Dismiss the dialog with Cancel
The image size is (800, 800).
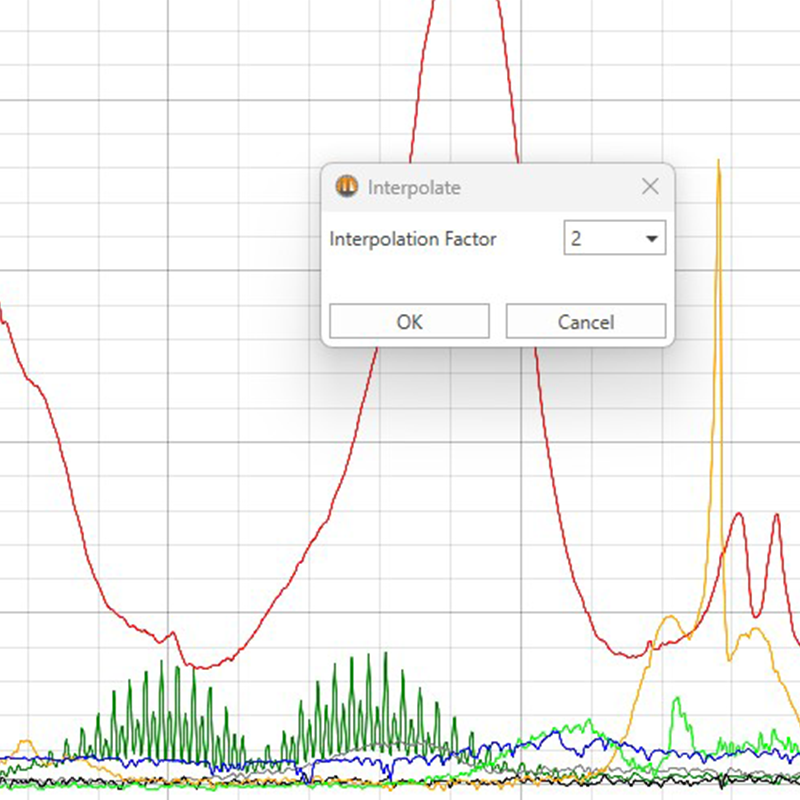coord(585,321)
